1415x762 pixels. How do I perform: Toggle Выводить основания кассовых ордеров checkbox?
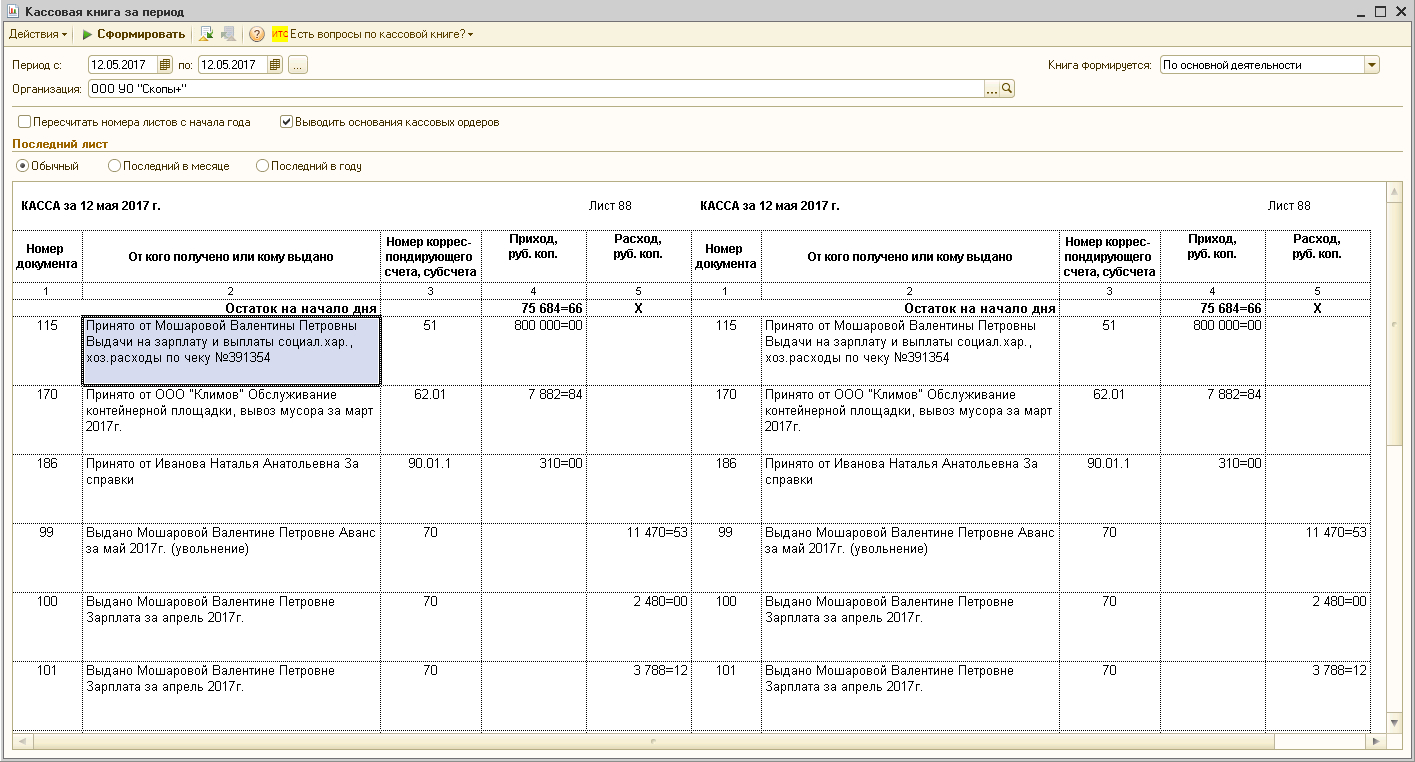[287, 122]
